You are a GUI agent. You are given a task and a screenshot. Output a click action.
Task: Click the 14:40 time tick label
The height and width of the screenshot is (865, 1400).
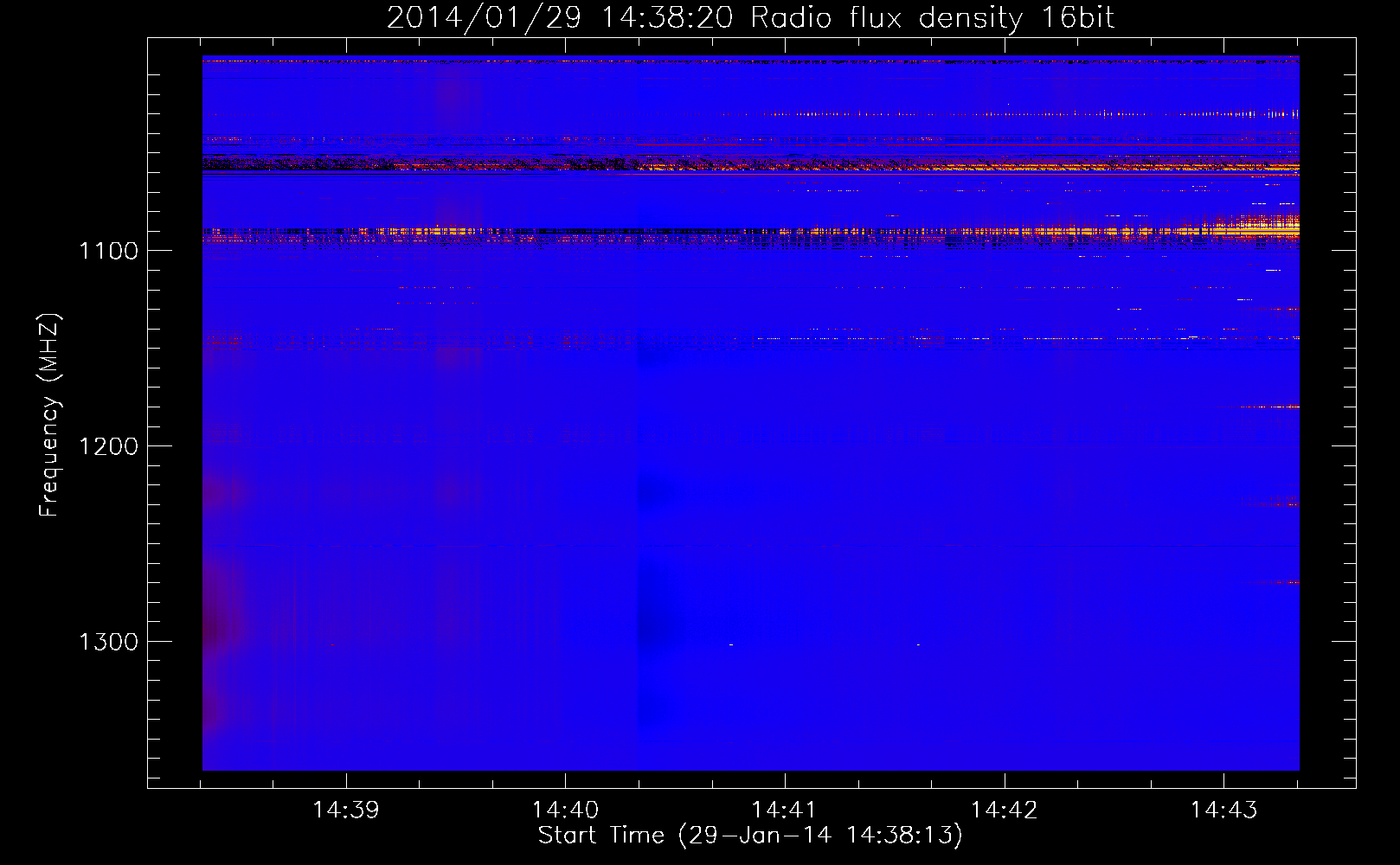tap(565, 810)
